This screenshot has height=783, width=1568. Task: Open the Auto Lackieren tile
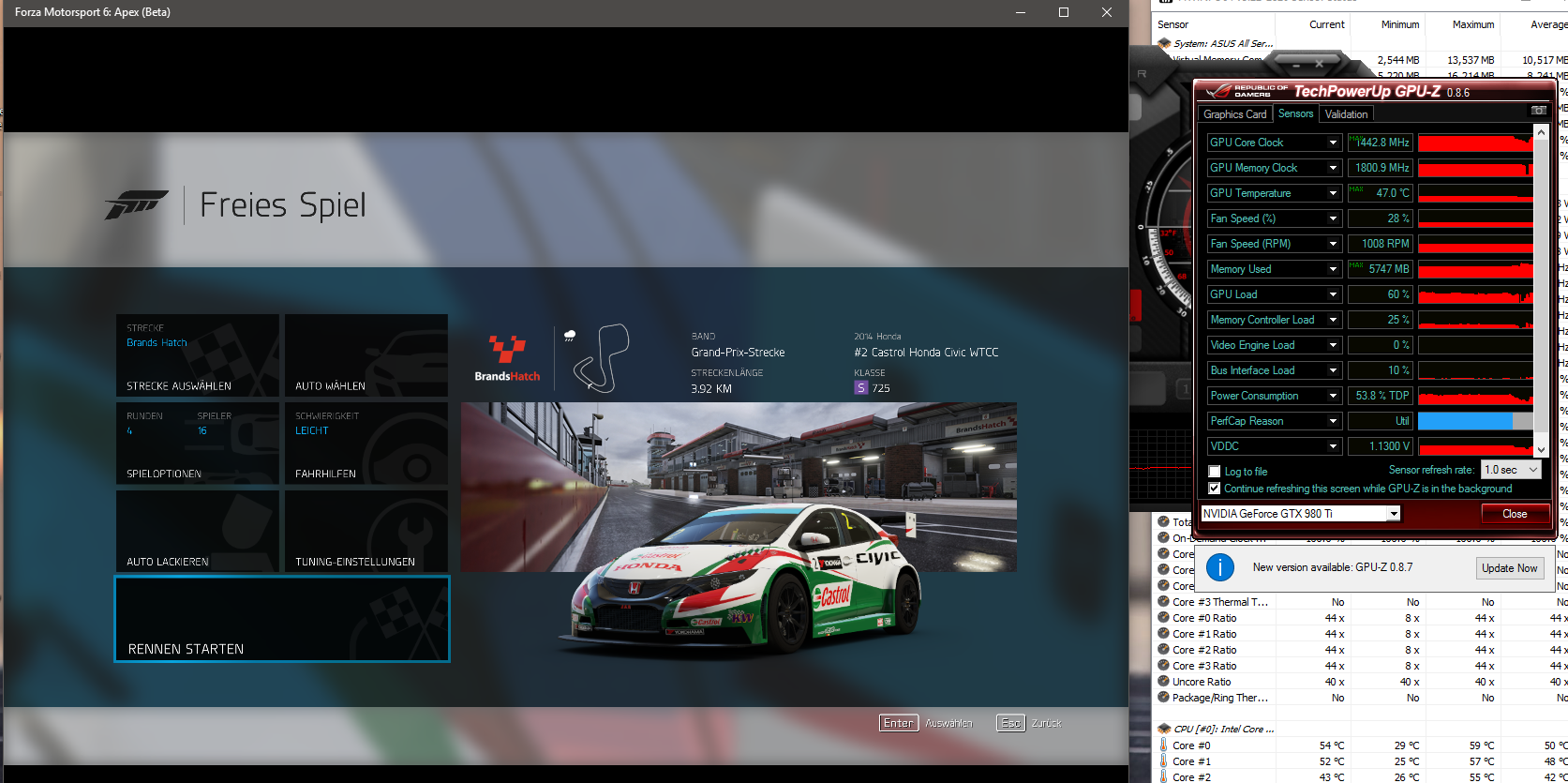(x=198, y=532)
